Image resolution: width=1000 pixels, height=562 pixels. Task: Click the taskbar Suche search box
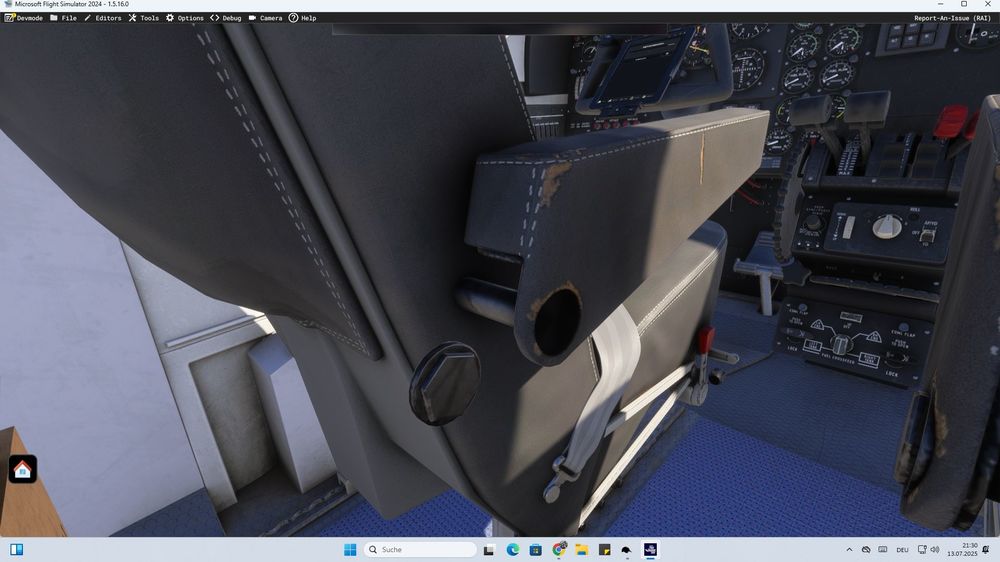click(x=420, y=550)
